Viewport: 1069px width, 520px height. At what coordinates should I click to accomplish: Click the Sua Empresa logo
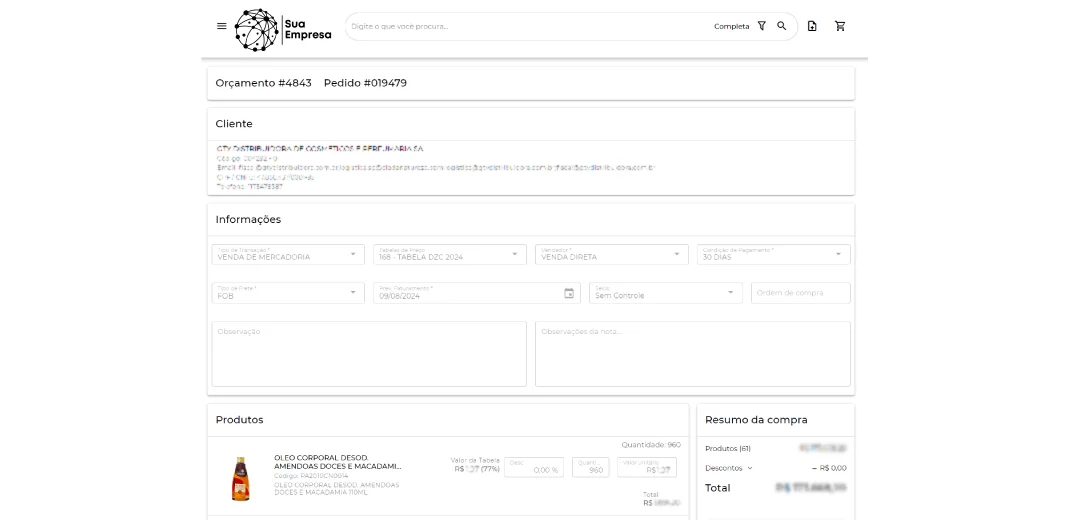[x=283, y=29]
